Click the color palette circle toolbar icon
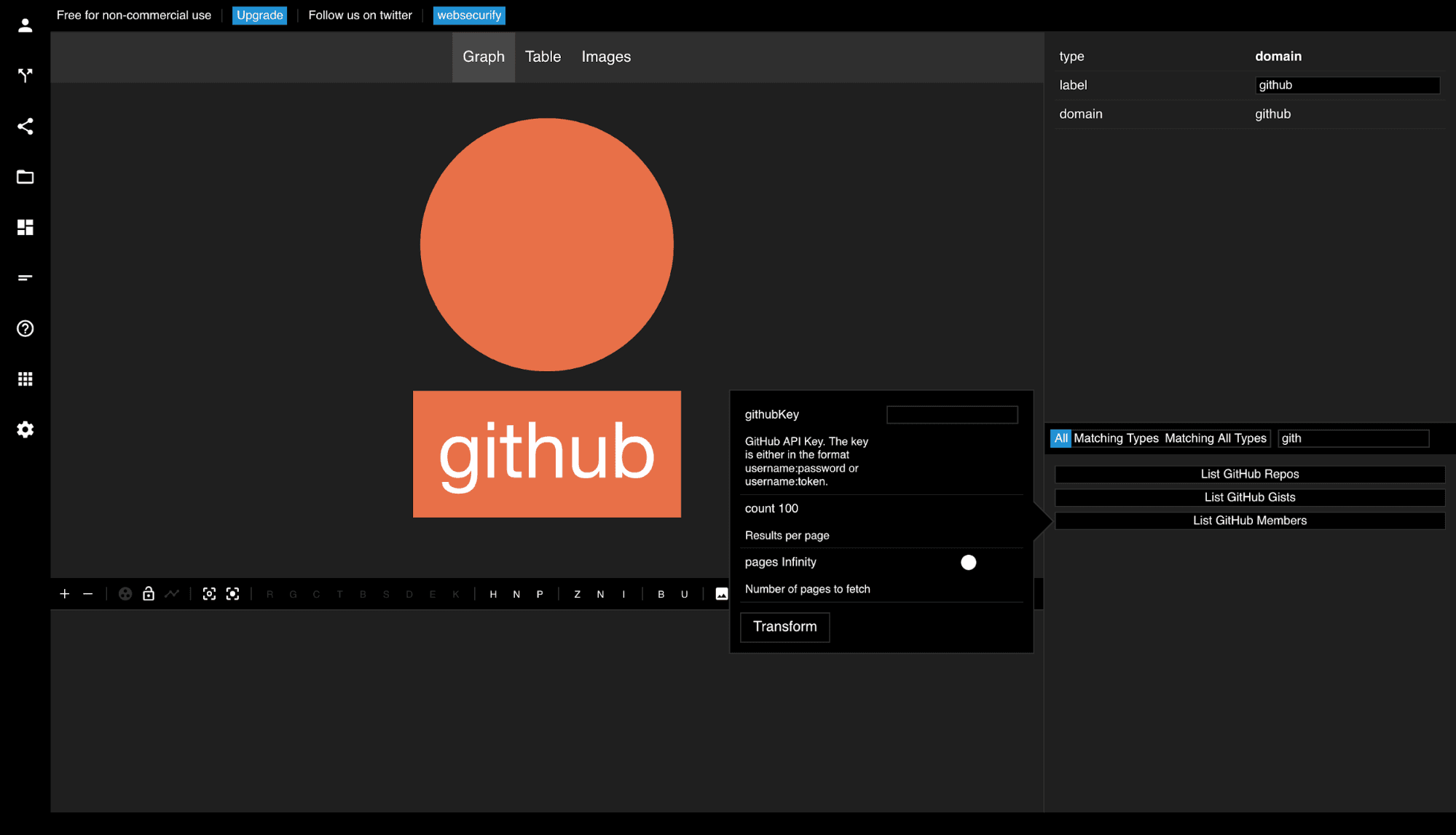Screen dimensions: 1456x835 pyautogui.click(x=125, y=594)
